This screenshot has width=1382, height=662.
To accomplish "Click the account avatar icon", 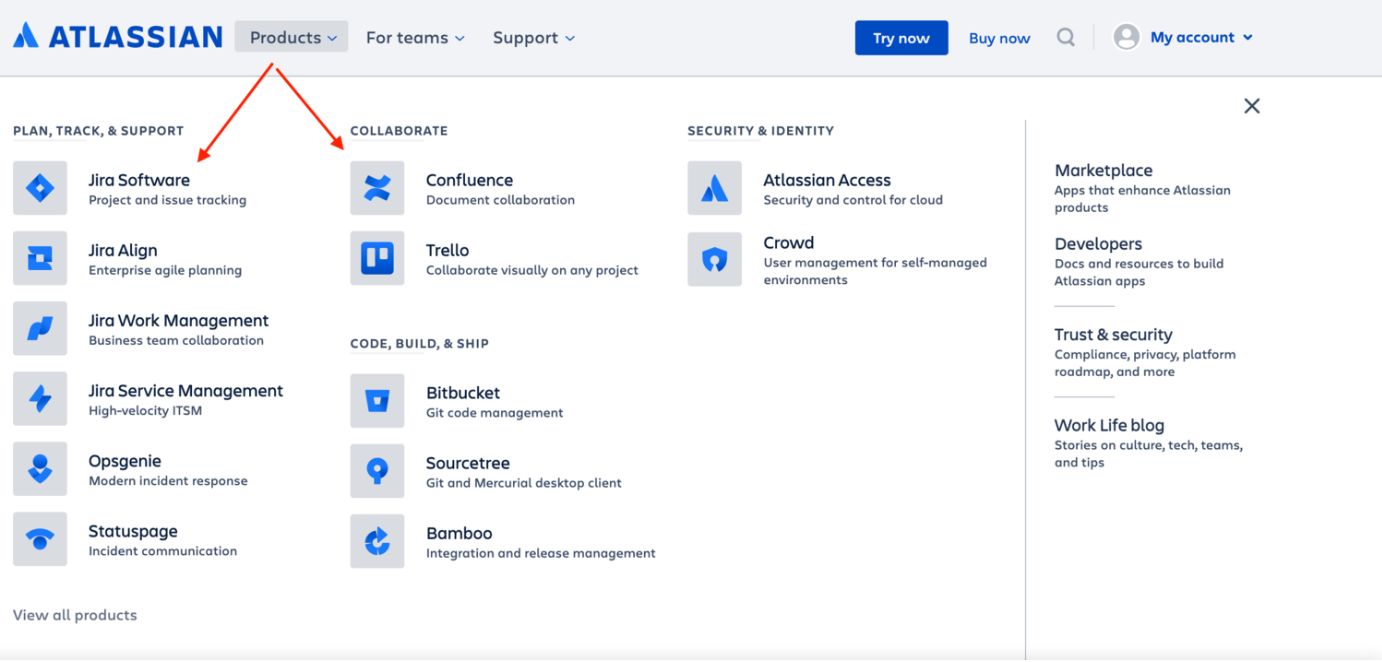I will tap(1127, 37).
